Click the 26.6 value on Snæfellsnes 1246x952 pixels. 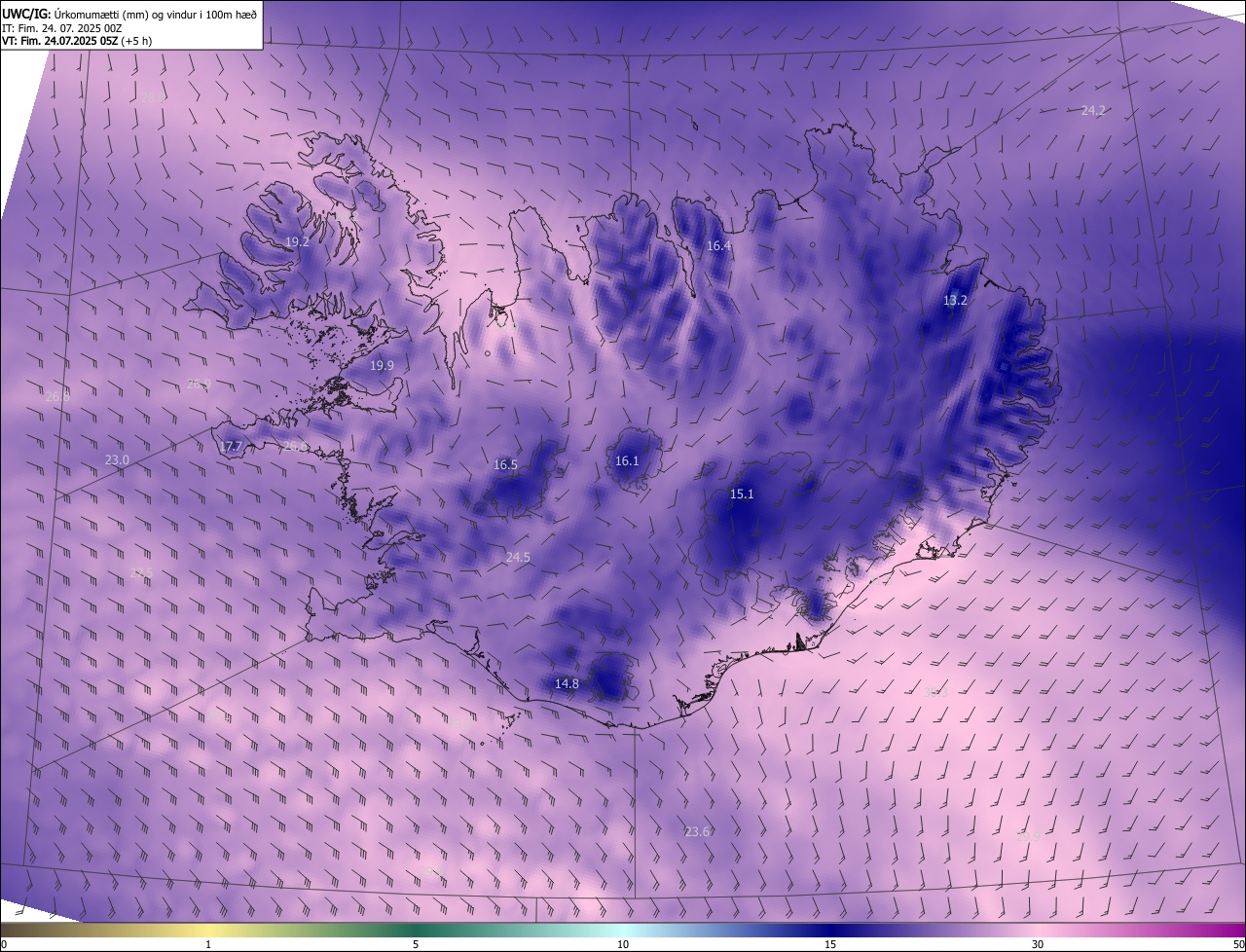coord(294,446)
